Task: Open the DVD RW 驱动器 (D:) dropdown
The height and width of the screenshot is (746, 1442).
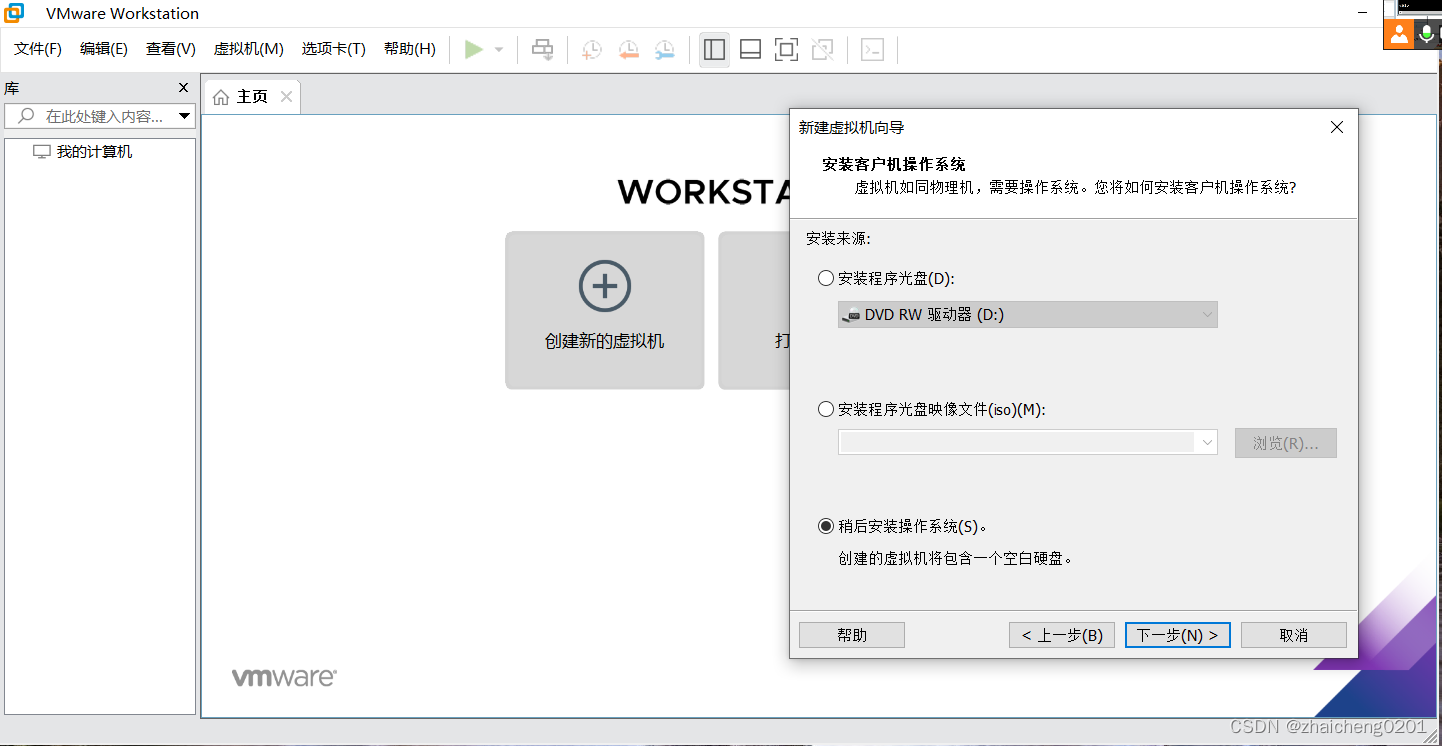Action: click(x=1028, y=314)
